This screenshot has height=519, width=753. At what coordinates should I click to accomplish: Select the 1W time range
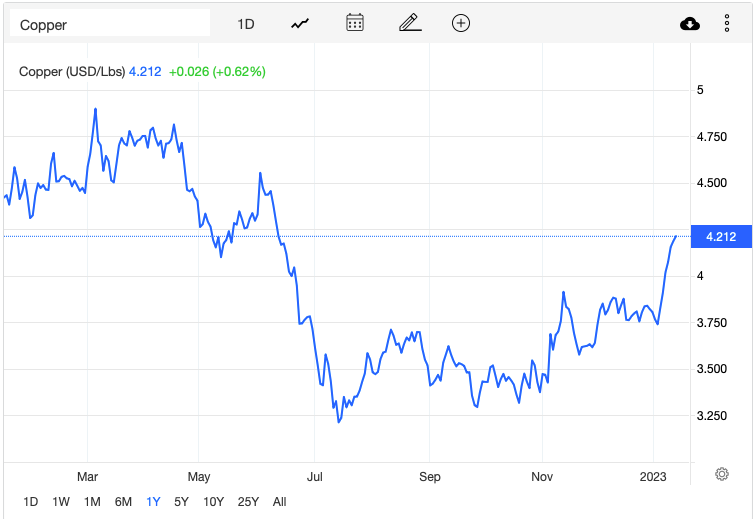point(61,502)
